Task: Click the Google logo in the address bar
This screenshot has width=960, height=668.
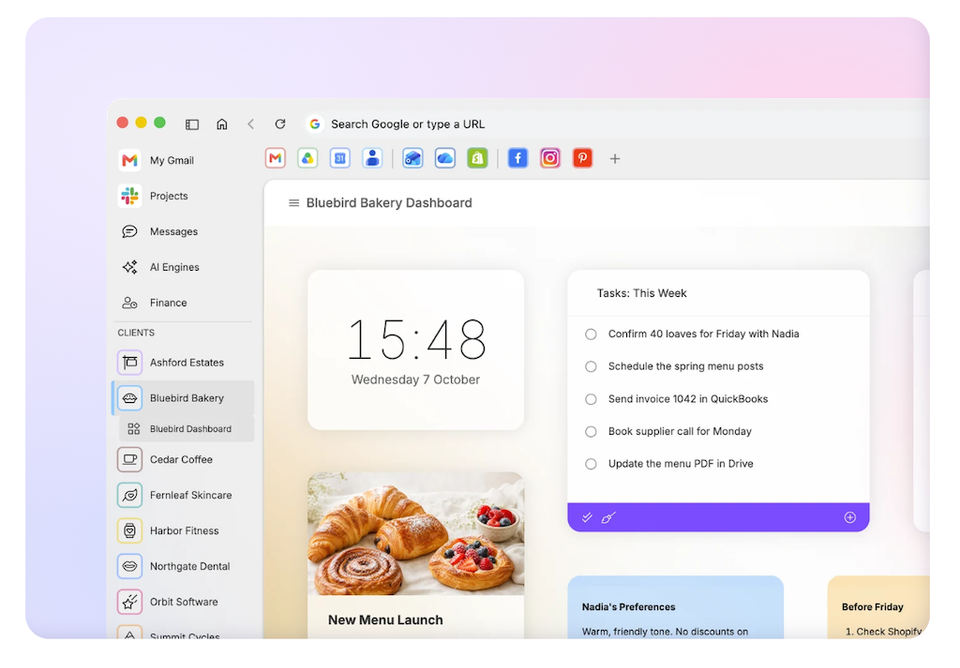Action: (315, 124)
